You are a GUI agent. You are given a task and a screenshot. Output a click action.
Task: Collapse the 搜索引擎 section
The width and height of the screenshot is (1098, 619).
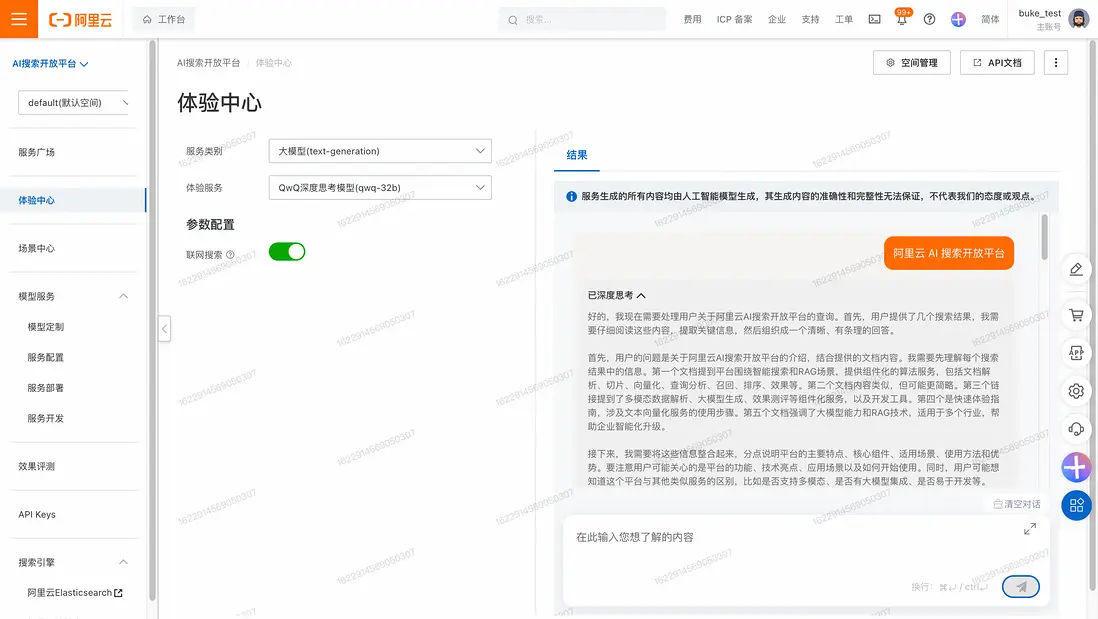tap(123, 562)
